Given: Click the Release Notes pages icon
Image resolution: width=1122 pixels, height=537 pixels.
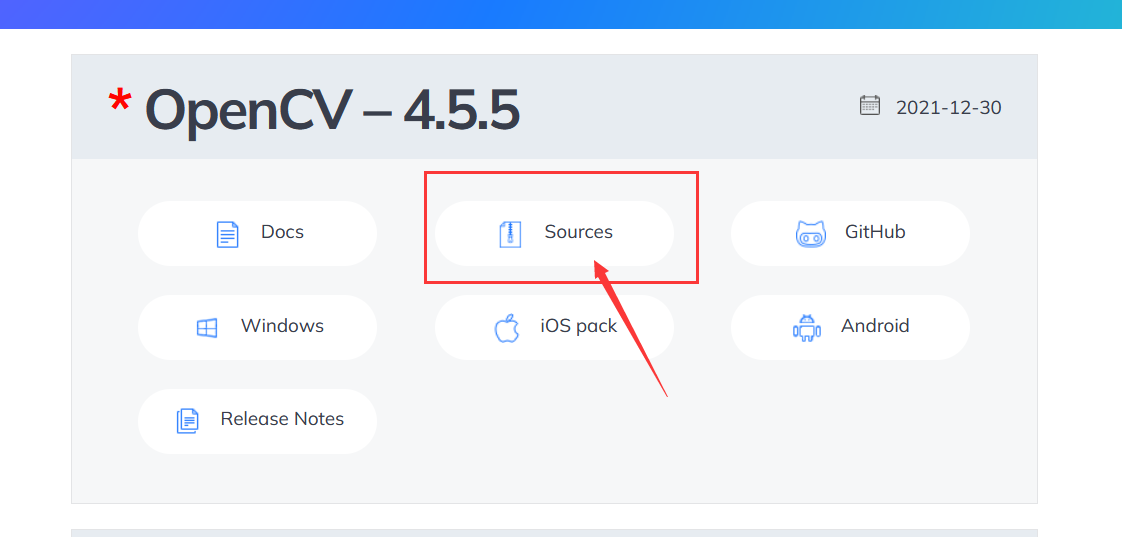Looking at the screenshot, I should [x=187, y=421].
